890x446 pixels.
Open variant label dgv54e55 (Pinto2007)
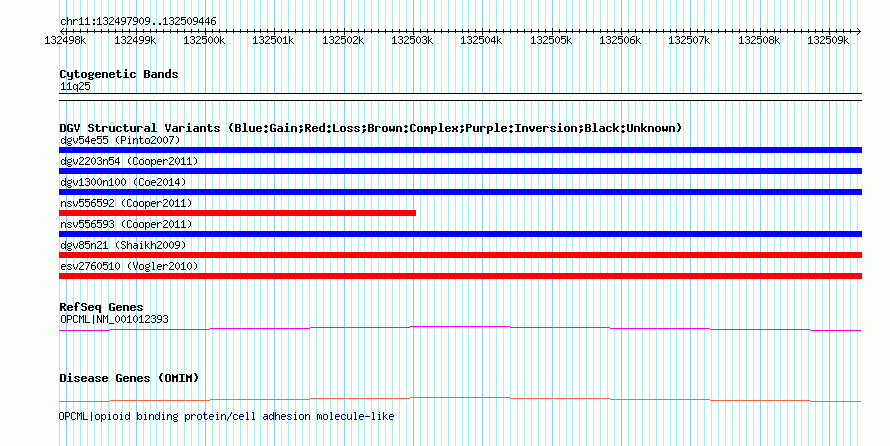pyautogui.click(x=120, y=140)
